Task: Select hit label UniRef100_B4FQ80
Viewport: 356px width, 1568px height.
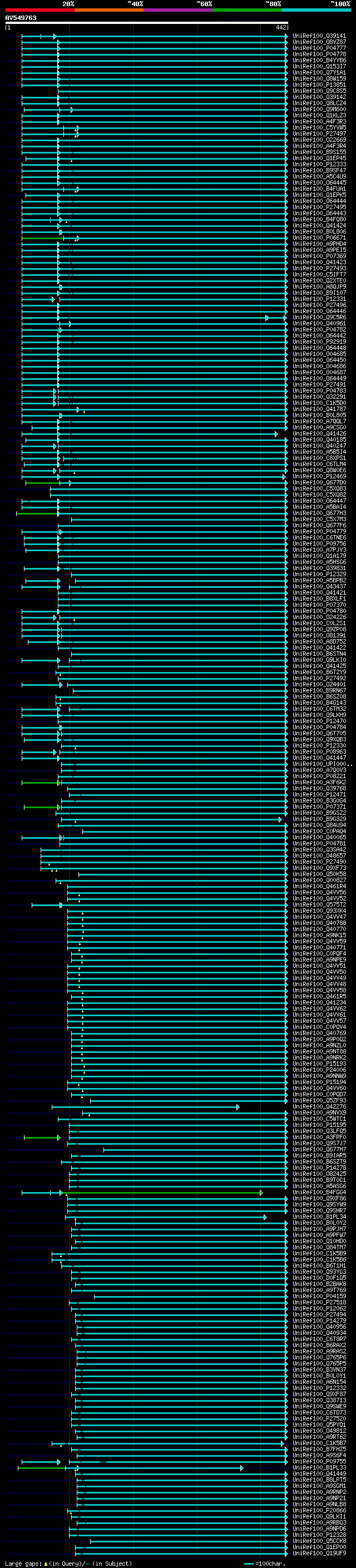Action: click(319, 219)
